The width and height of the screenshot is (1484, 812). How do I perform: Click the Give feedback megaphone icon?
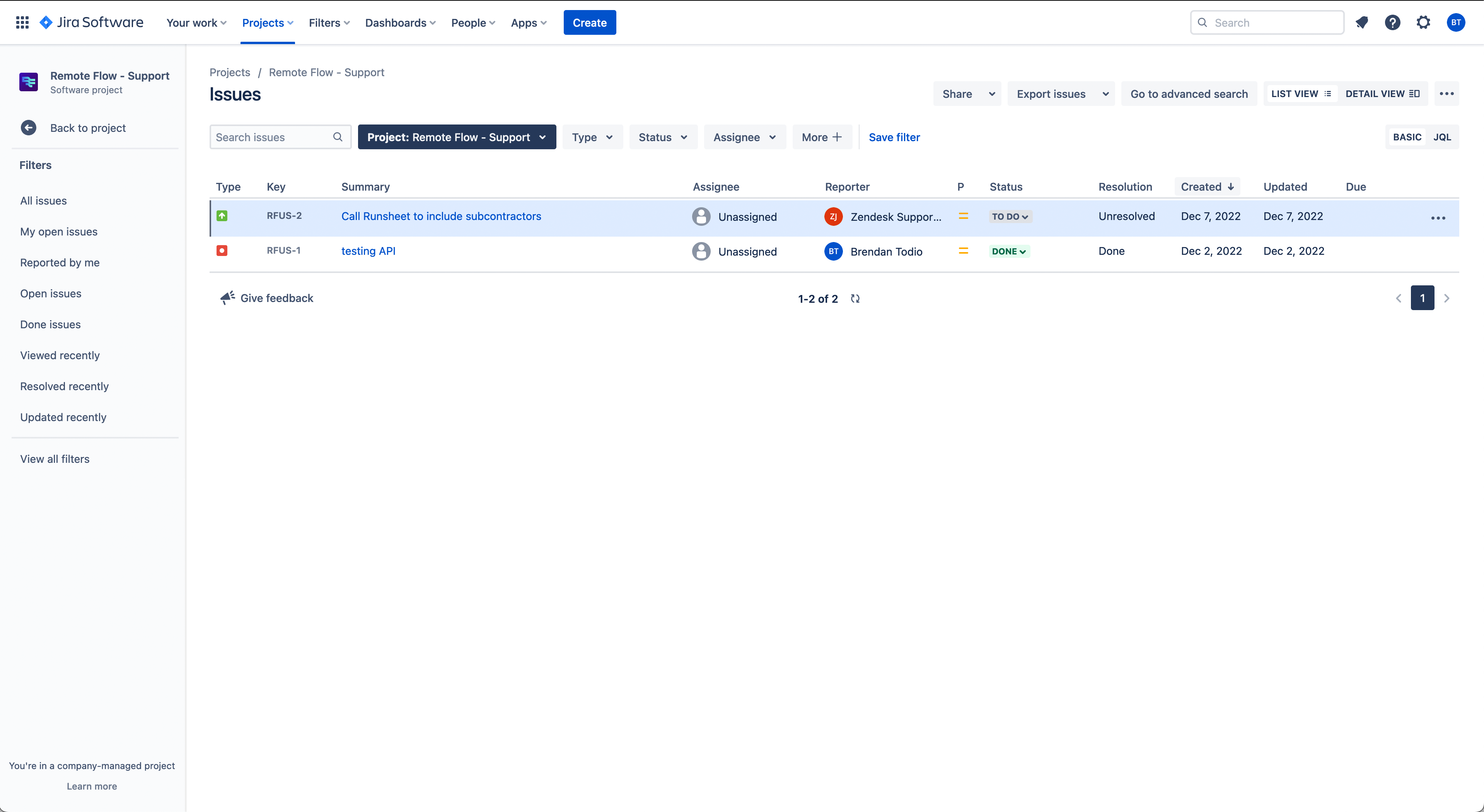[x=227, y=298]
